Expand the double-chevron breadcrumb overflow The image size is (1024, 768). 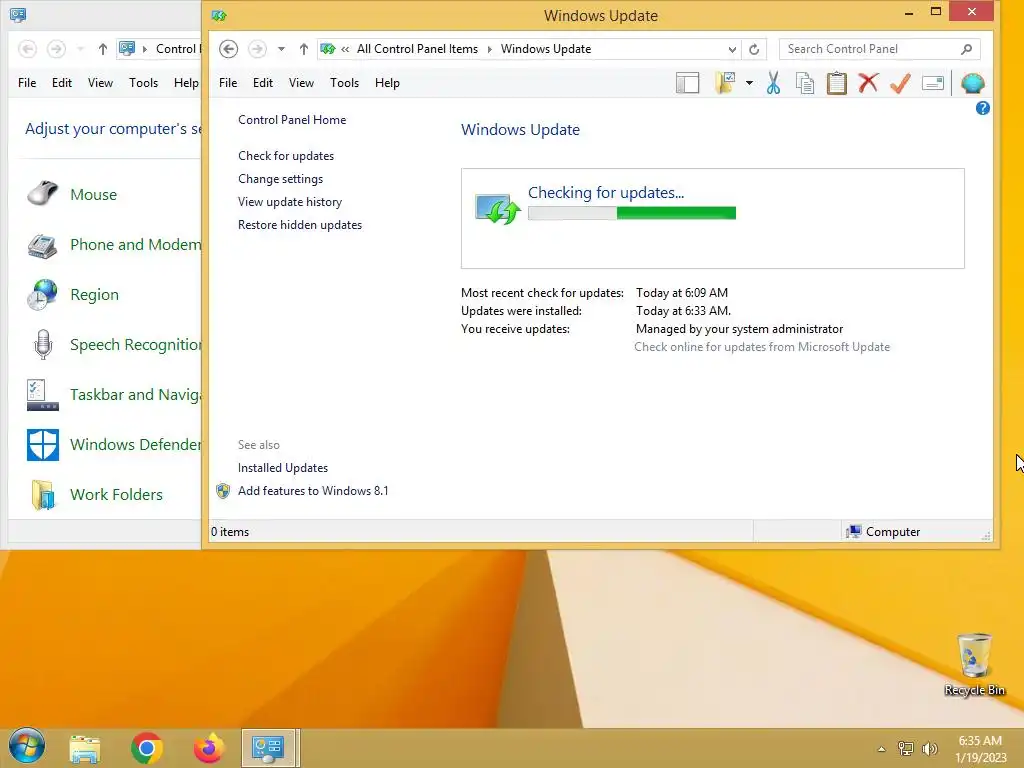[345, 49]
